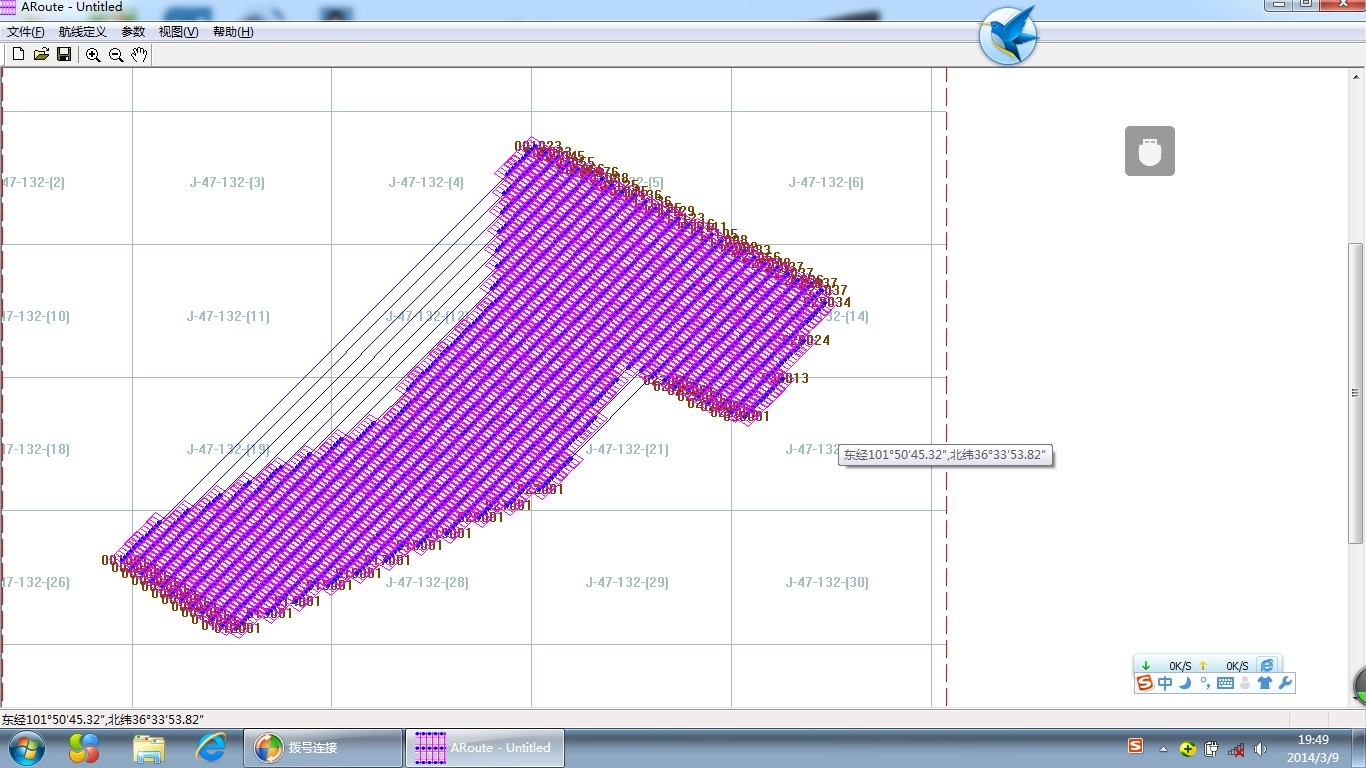
Task: Click map sheet label J-47-132-{30}
Action: coord(827,583)
